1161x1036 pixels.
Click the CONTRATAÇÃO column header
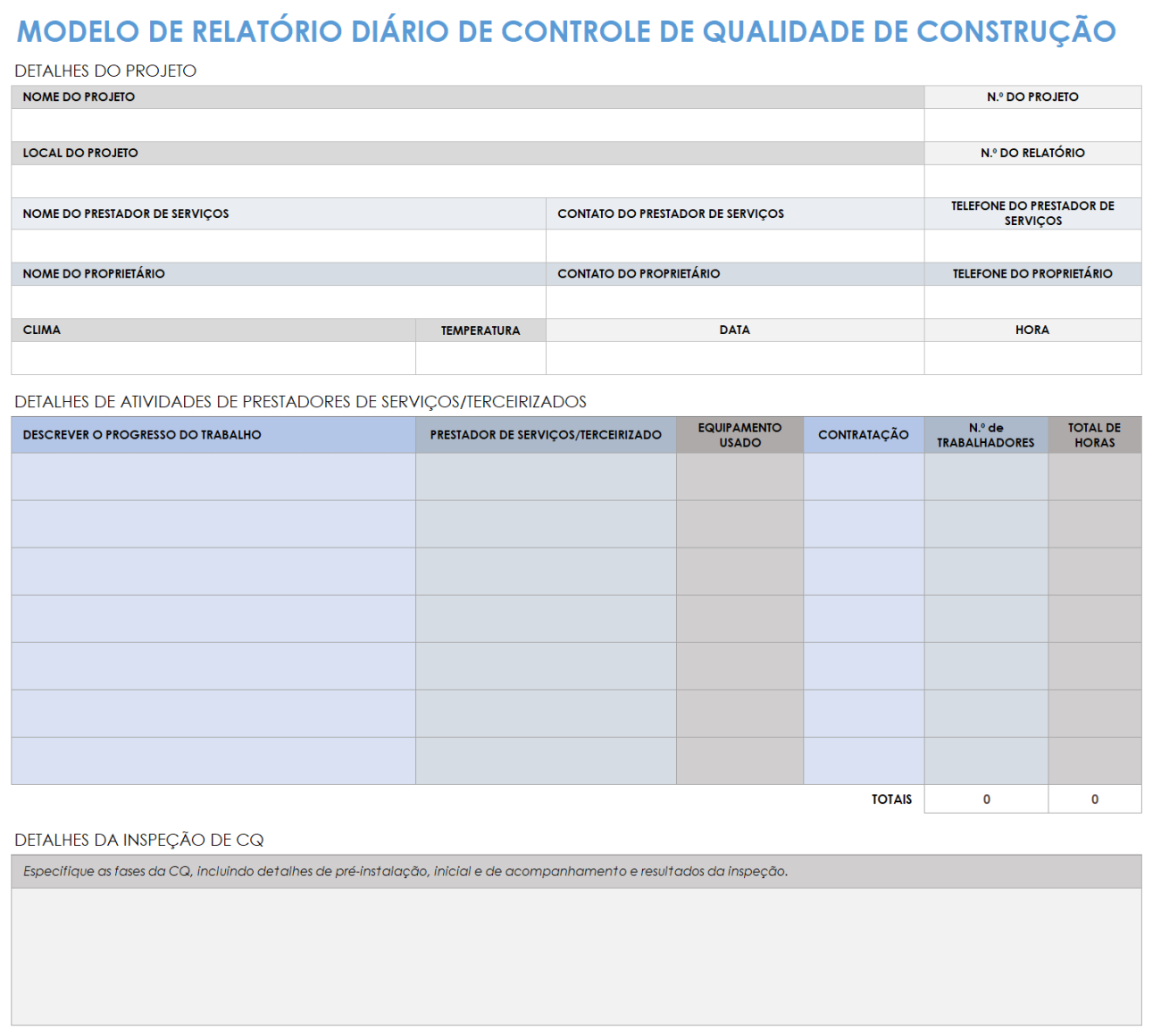click(x=864, y=434)
